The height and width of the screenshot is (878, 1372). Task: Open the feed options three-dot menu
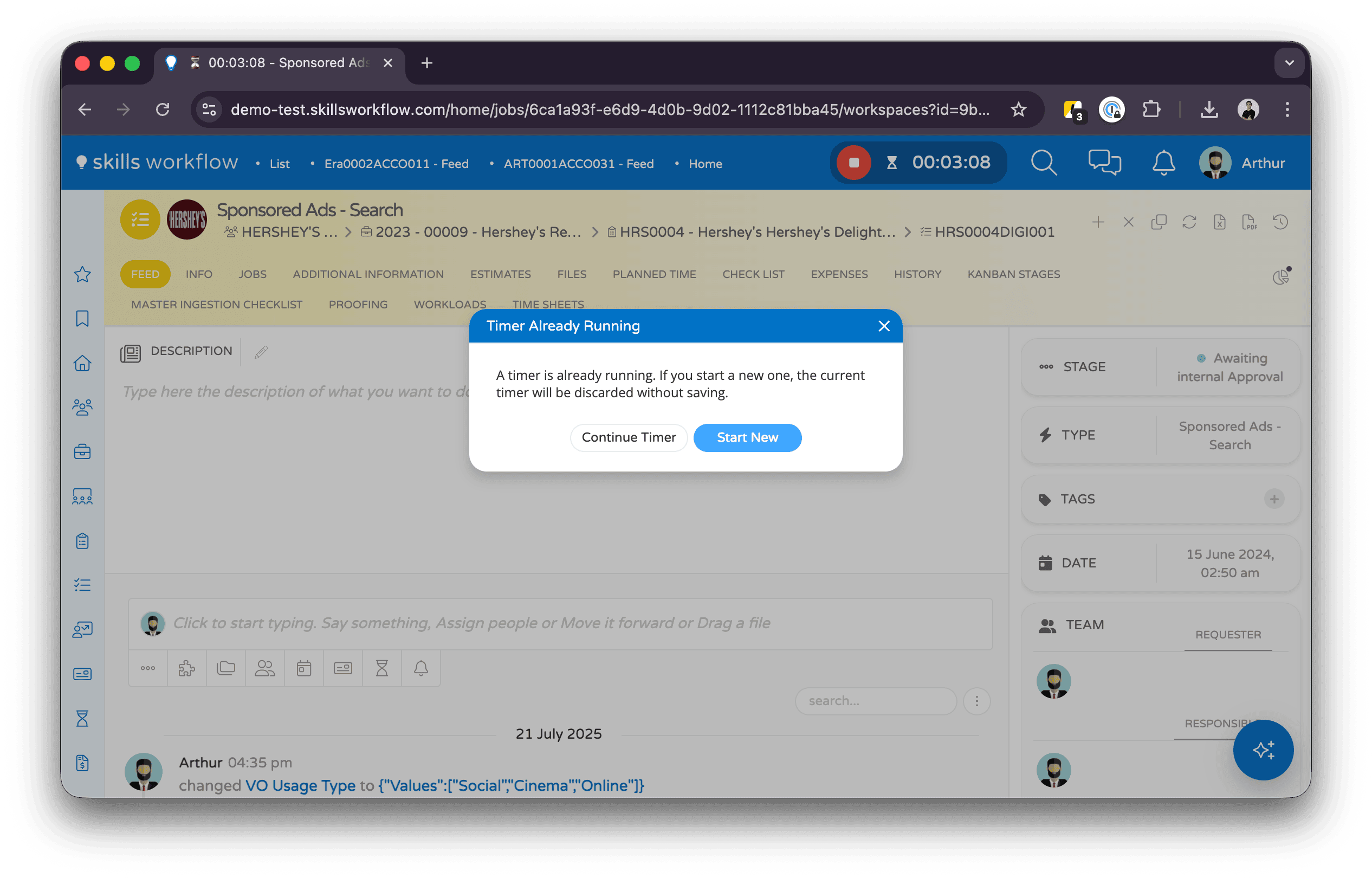tap(976, 701)
